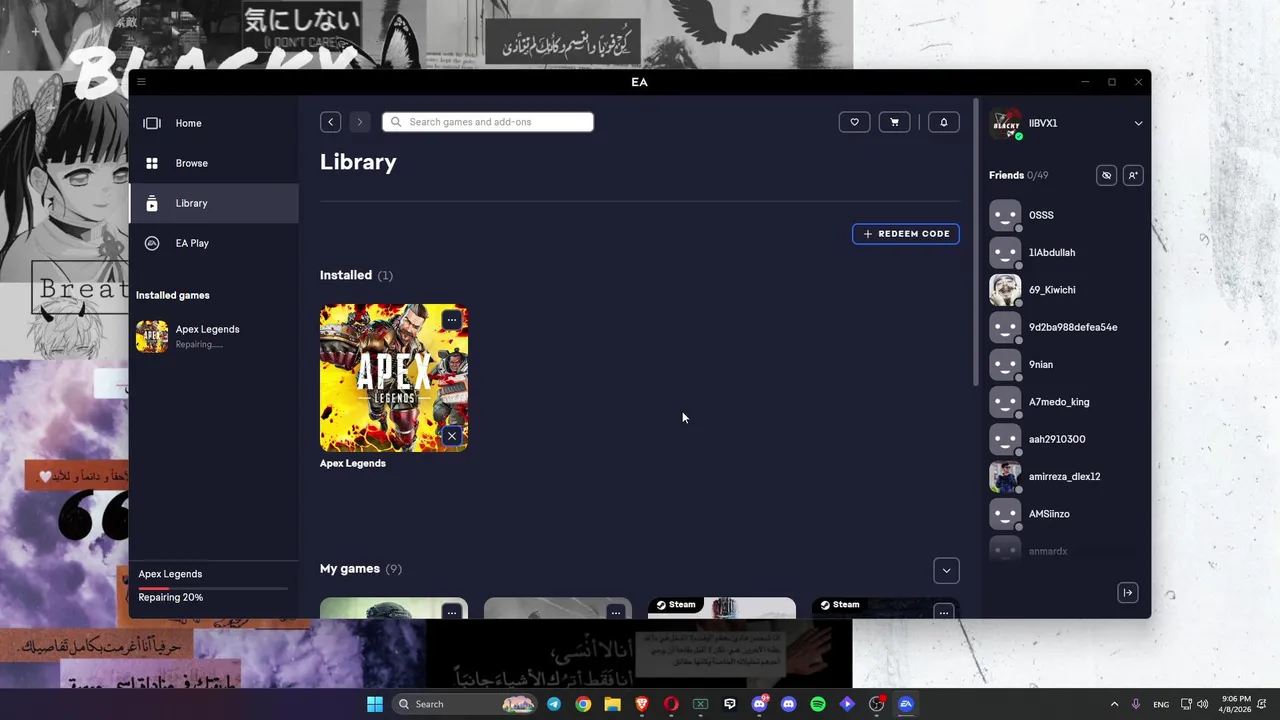Click the microphone tray icon
Image resolution: width=1280 pixels, height=720 pixels.
point(1136,704)
